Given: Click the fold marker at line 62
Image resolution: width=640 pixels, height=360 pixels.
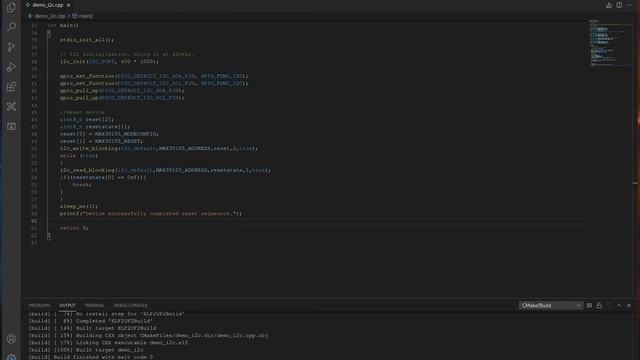Looking at the screenshot, I should (x=49, y=236).
